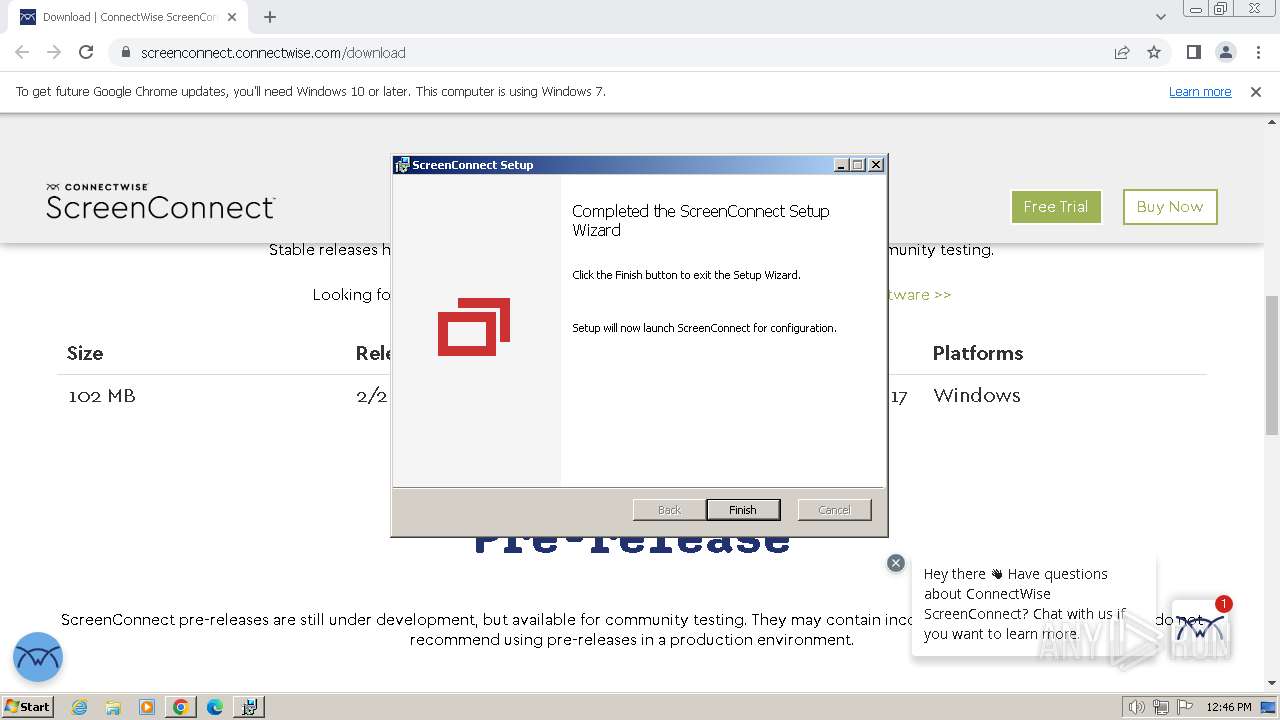Close the ScreenConnect Setup dialog
1280x720 pixels.
876,165
